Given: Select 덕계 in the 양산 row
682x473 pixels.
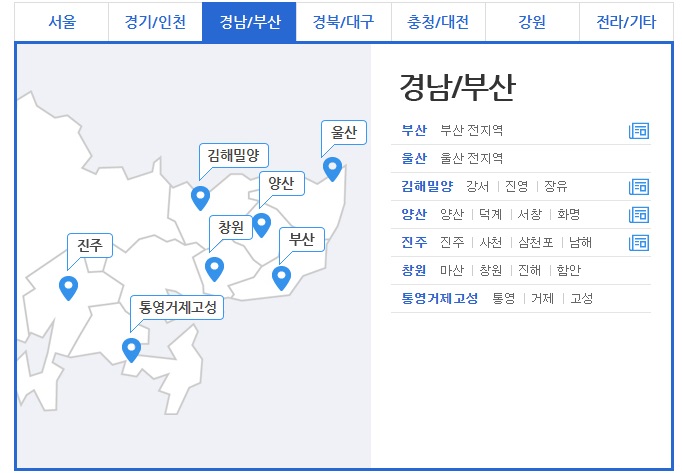Looking at the screenshot, I should (491, 214).
